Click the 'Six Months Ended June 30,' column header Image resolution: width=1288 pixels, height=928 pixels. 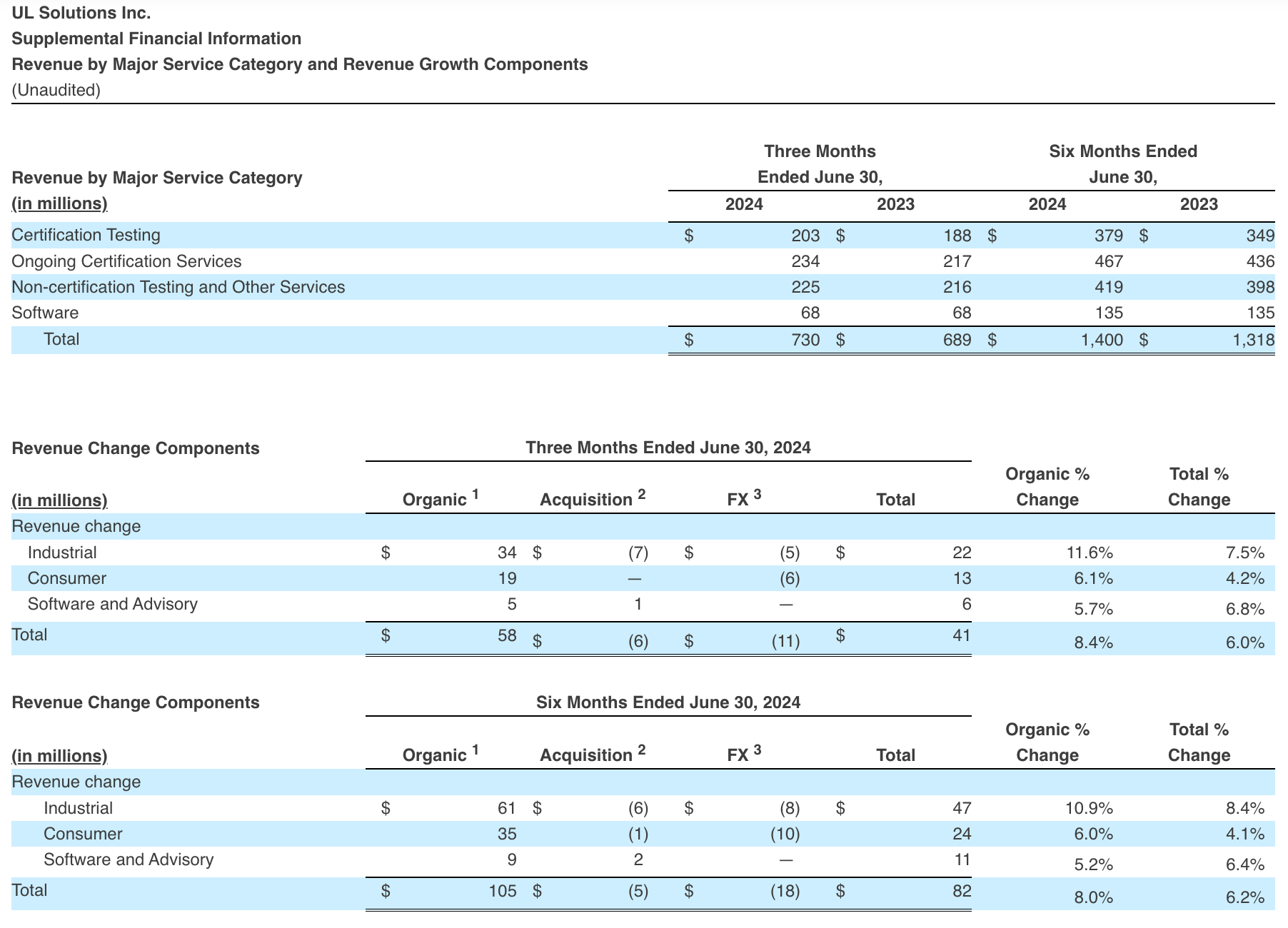pyautogui.click(x=1123, y=164)
